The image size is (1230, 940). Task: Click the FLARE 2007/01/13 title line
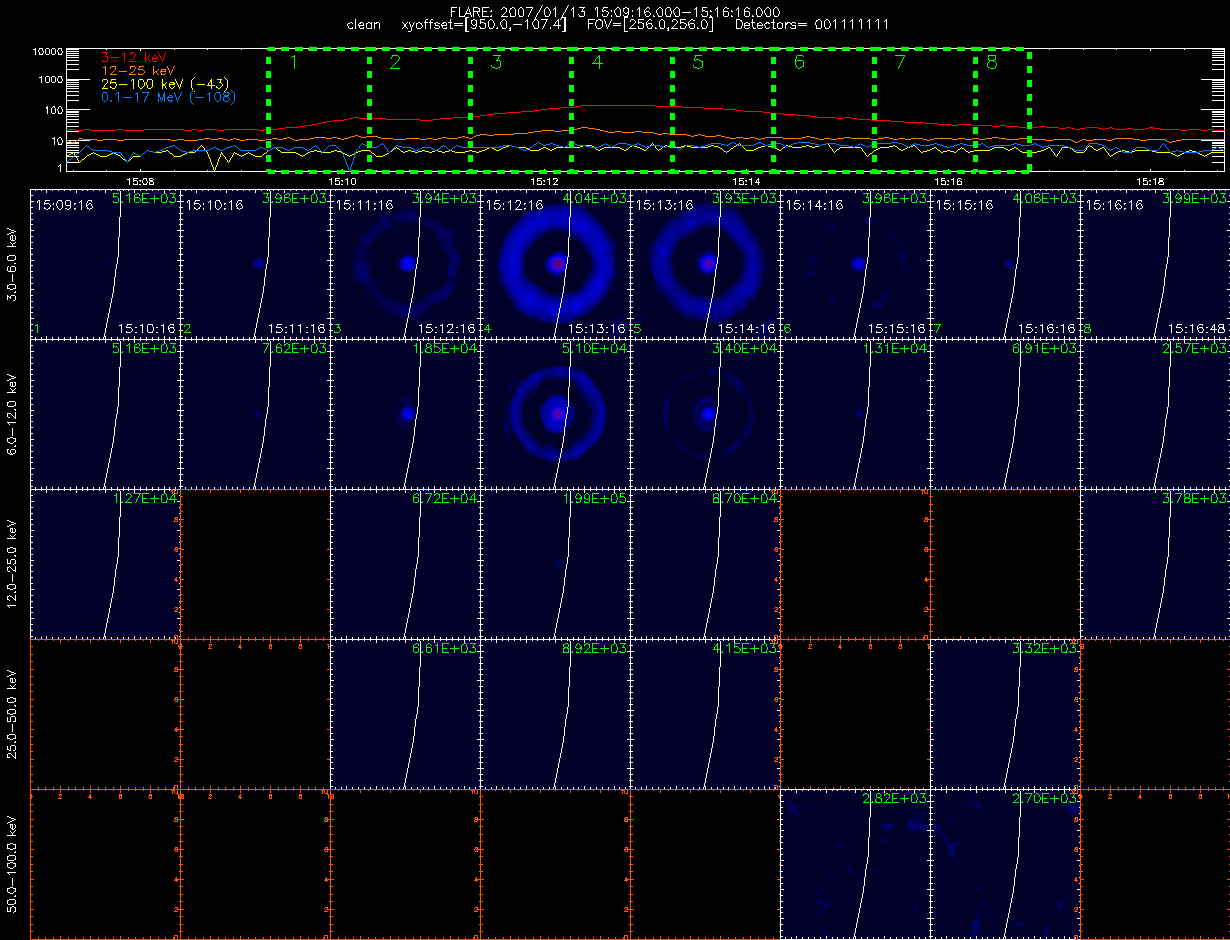click(615, 11)
